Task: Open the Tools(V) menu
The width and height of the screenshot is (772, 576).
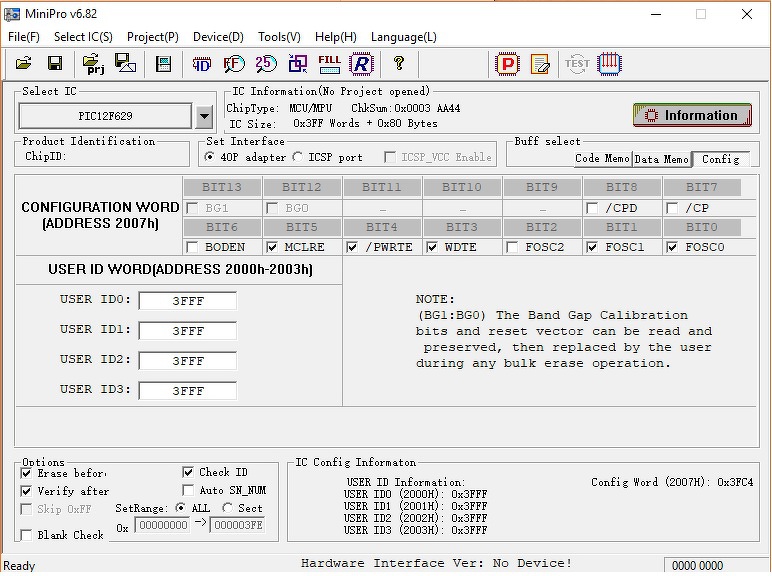Action: (279, 37)
